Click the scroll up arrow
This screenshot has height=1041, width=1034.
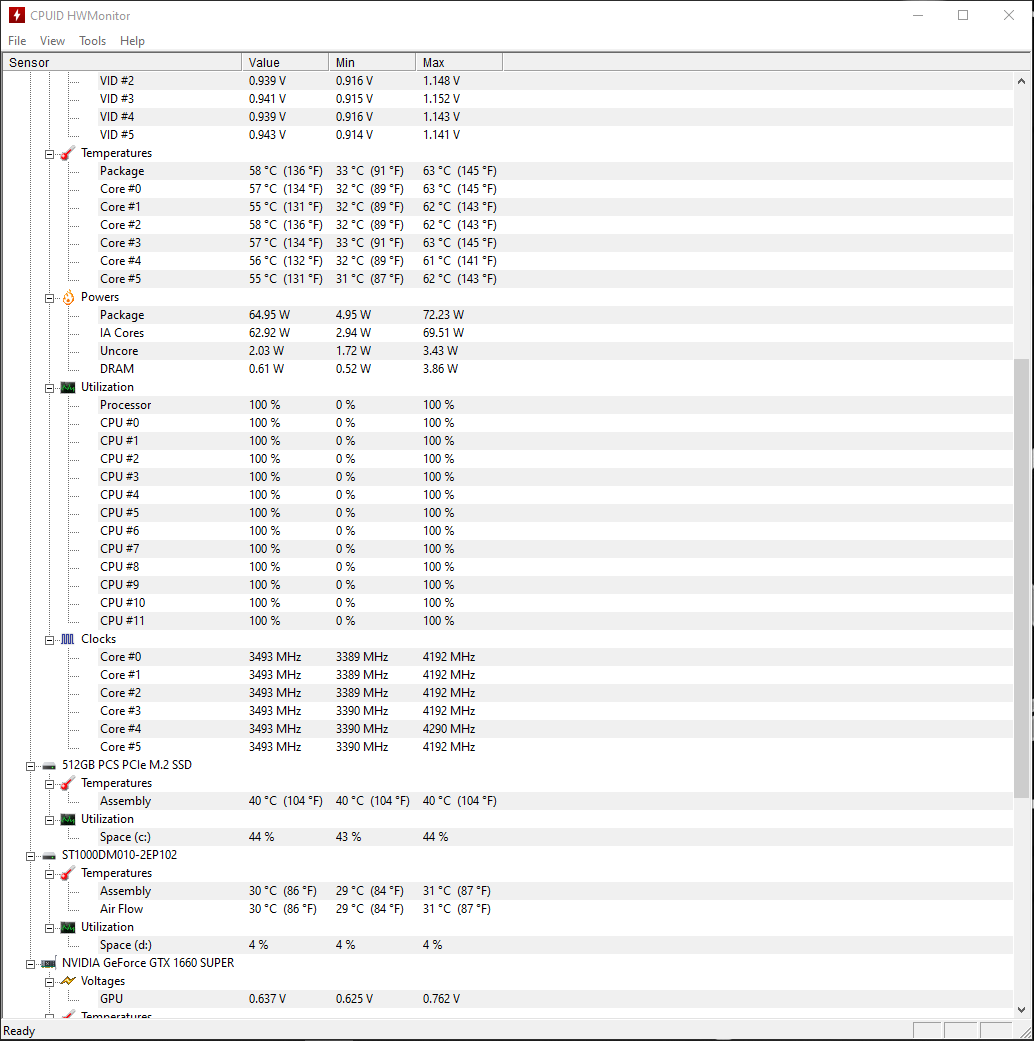tap(1021, 81)
